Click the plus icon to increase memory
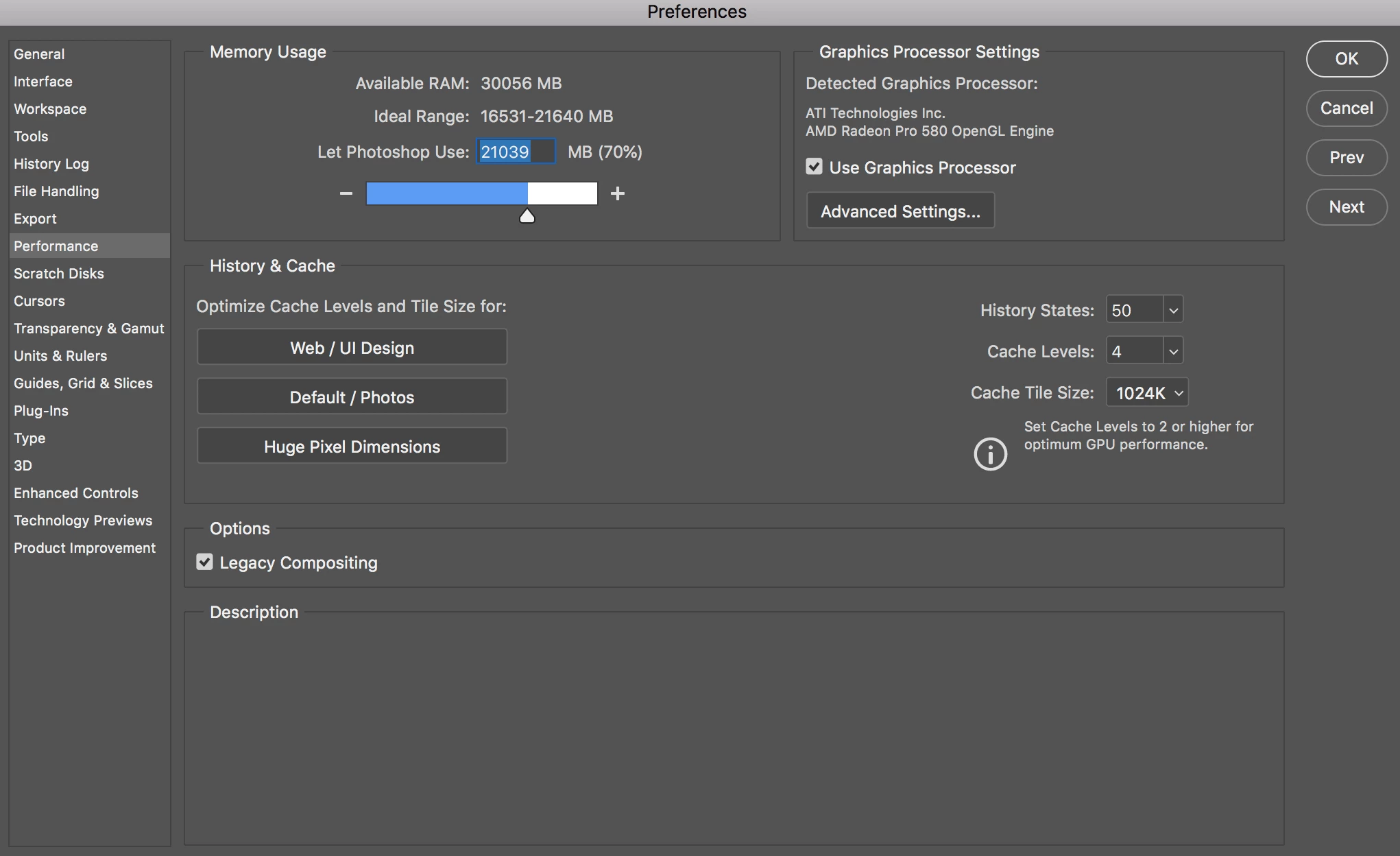 [x=617, y=193]
